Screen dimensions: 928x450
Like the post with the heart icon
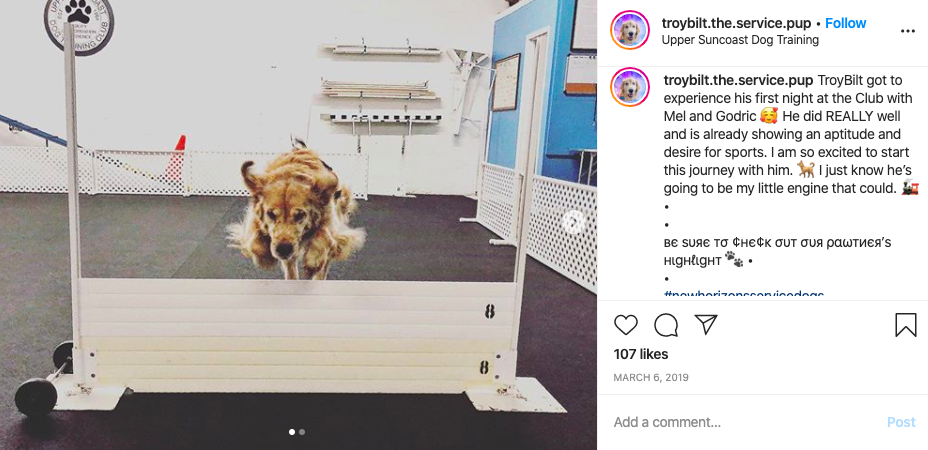pyautogui.click(x=626, y=325)
